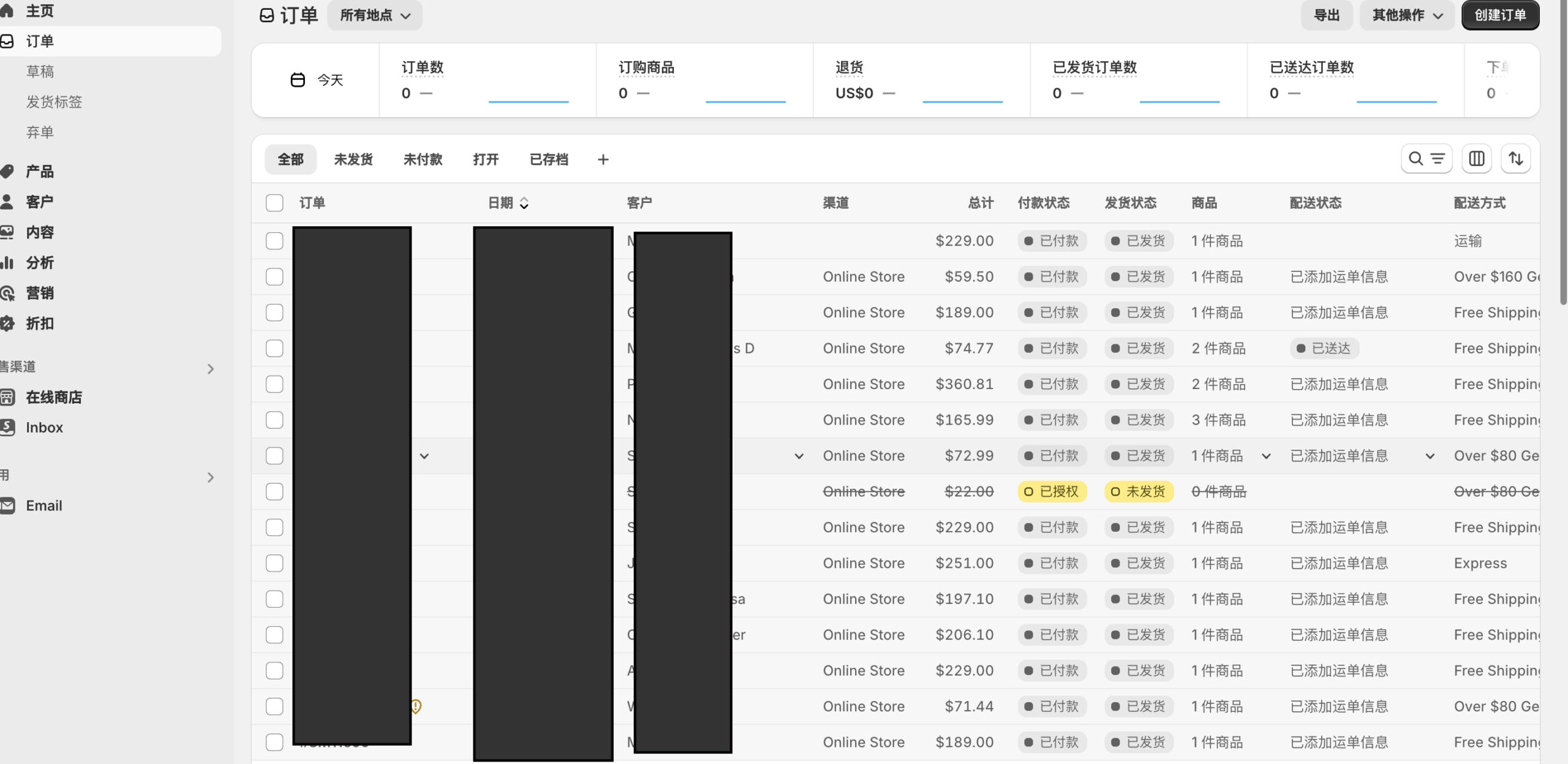Open Marketing (营销) in sidebar
Screen dimensions: 1568x764
(39, 293)
